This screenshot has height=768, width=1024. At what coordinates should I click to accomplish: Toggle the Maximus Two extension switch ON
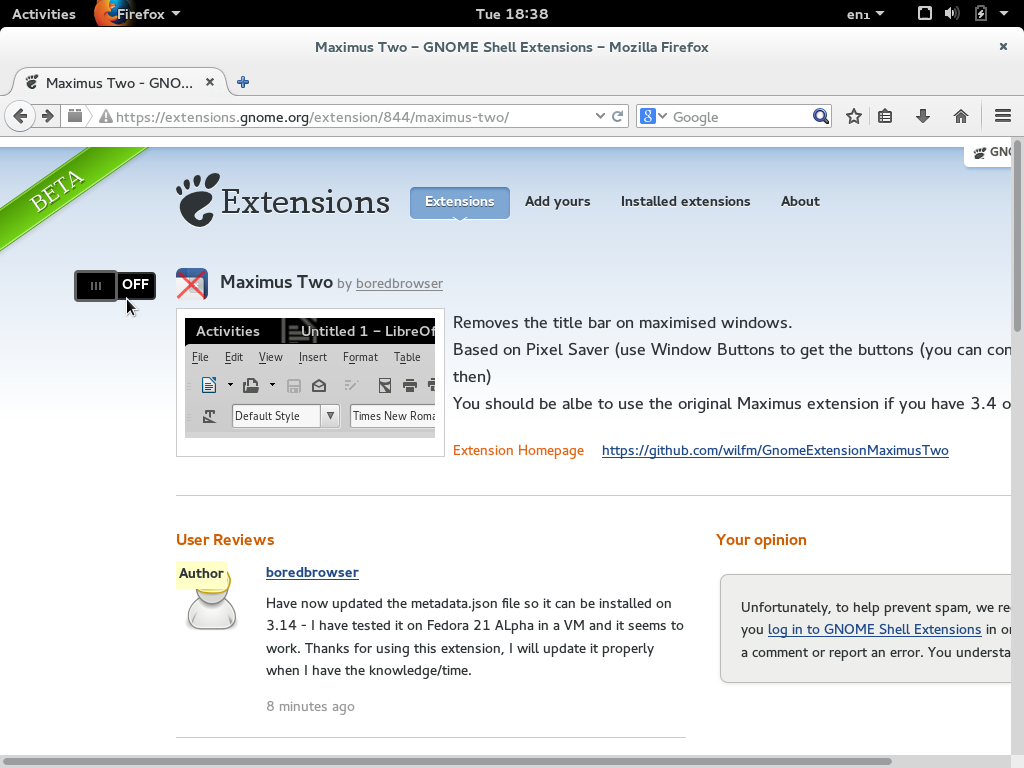(115, 285)
